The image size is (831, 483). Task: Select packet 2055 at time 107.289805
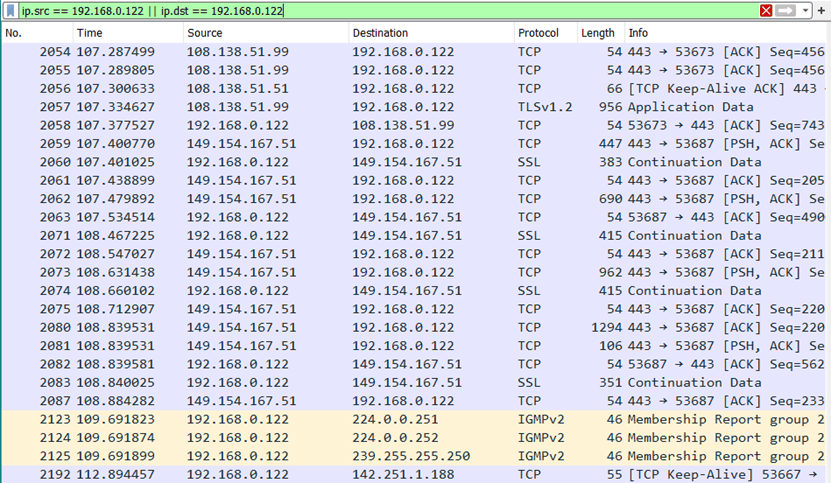416,71
